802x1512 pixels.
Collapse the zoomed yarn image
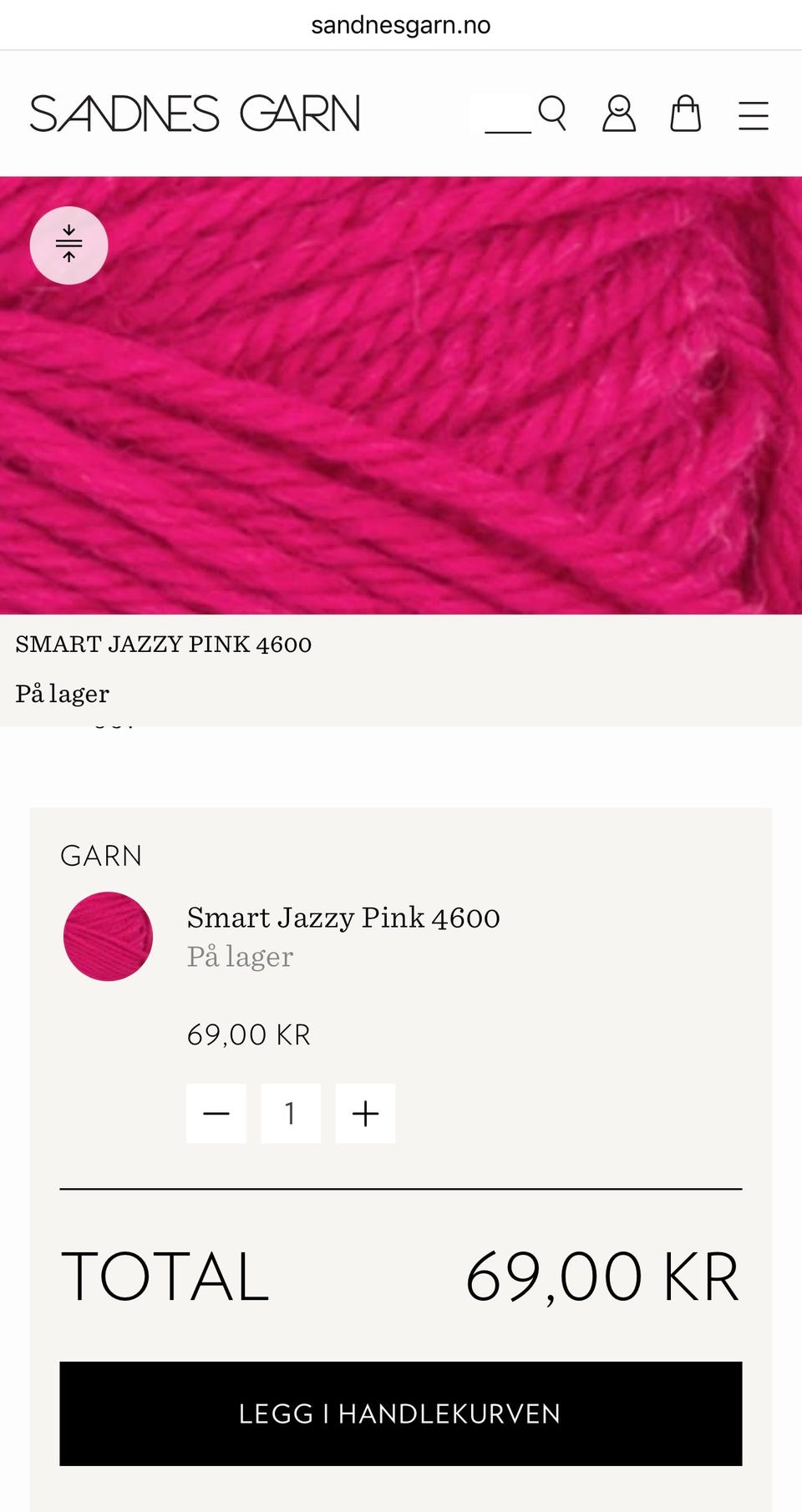[x=69, y=245]
